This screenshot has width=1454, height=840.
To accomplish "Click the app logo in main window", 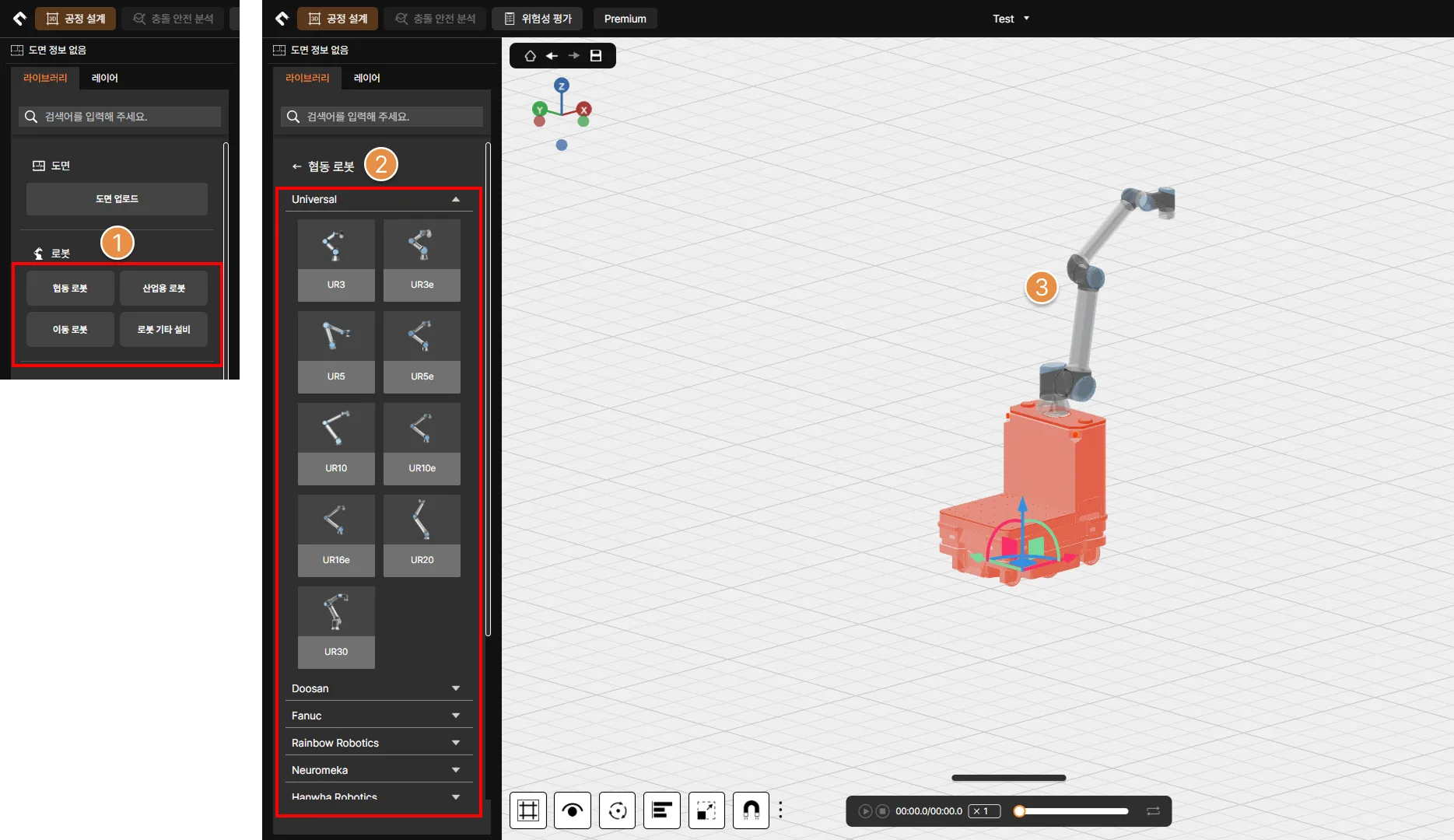I will coord(282,19).
